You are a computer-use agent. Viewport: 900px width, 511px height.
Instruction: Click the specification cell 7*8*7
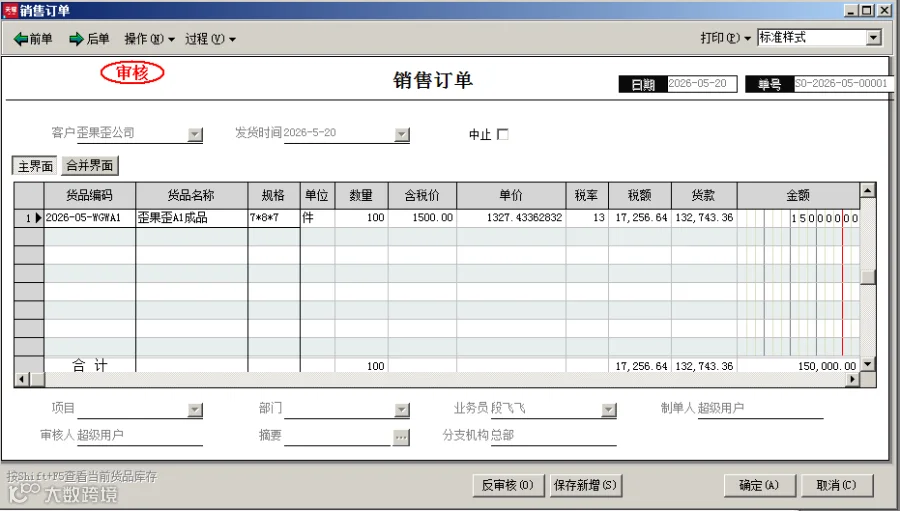click(274, 218)
